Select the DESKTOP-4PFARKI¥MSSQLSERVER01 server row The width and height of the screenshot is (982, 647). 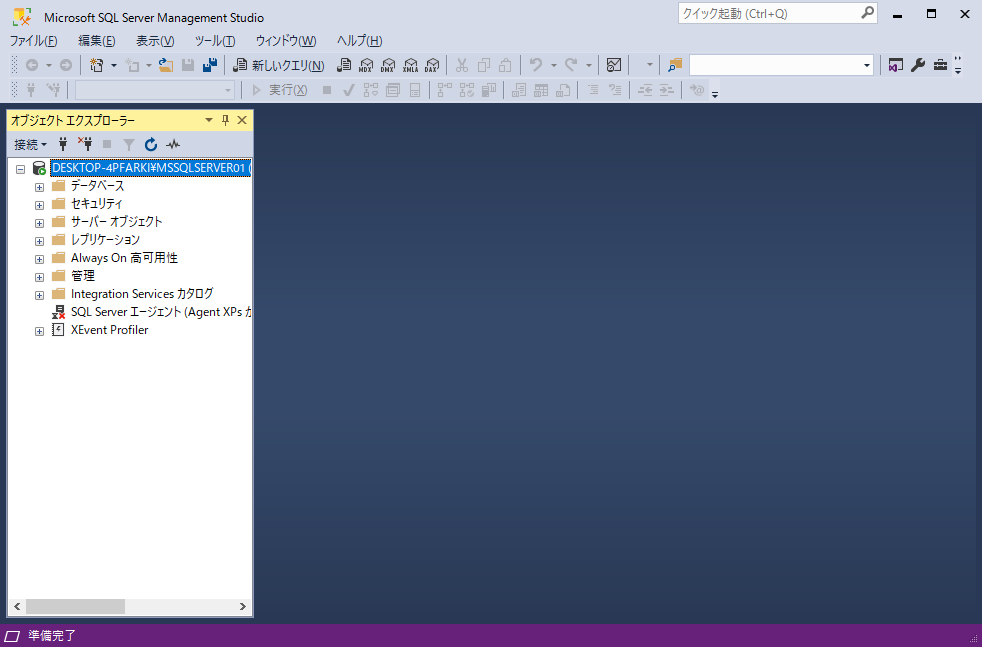coord(151,168)
